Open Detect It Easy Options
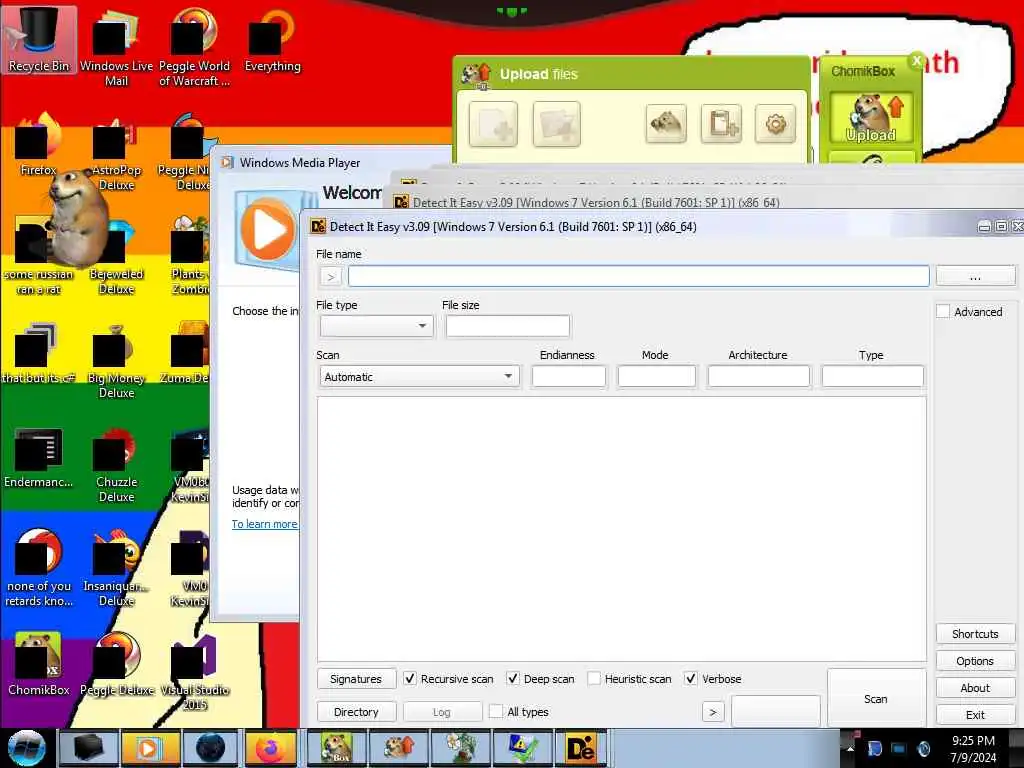The width and height of the screenshot is (1024, 768). pos(975,661)
